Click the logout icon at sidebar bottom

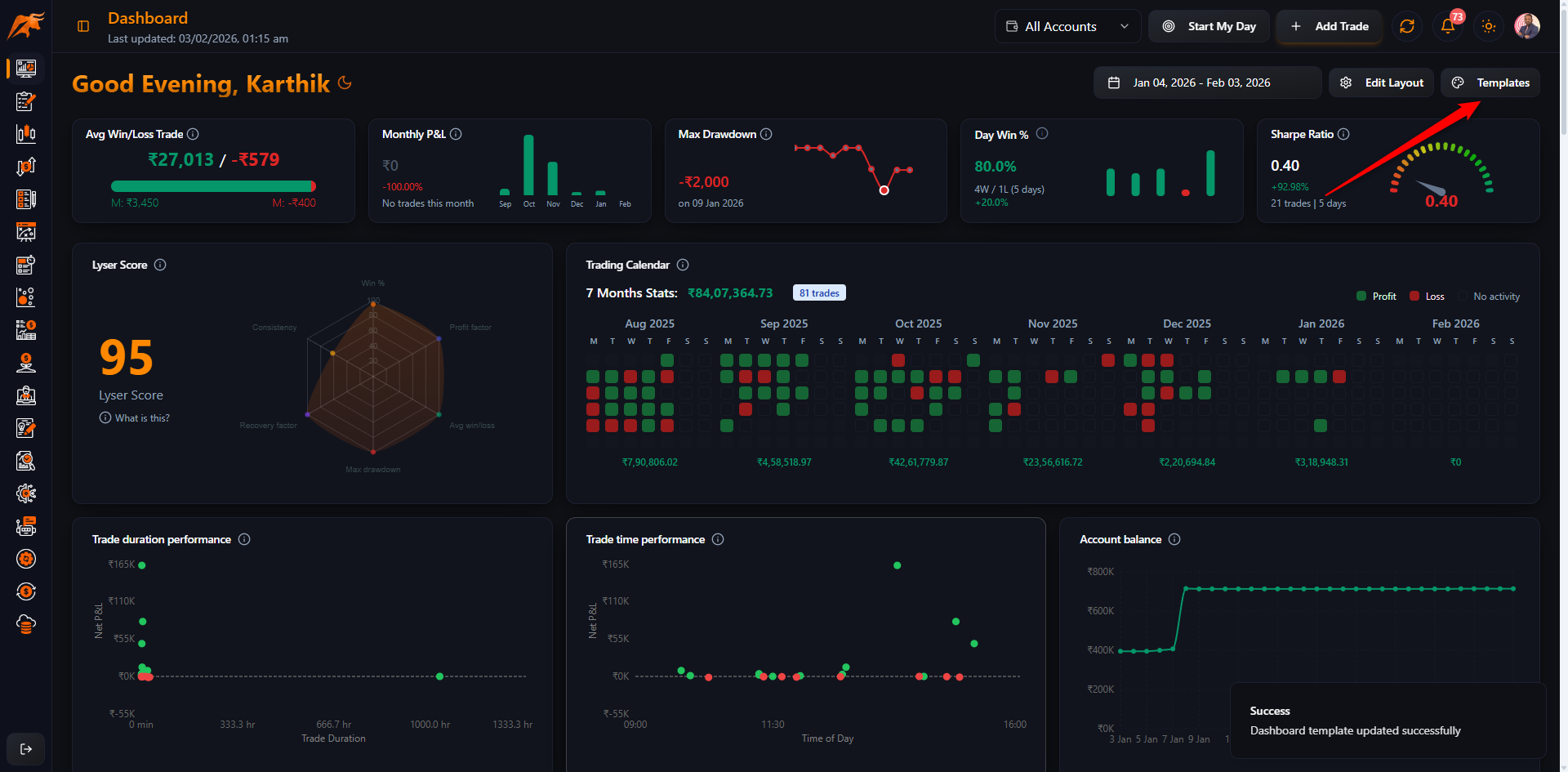[x=26, y=749]
